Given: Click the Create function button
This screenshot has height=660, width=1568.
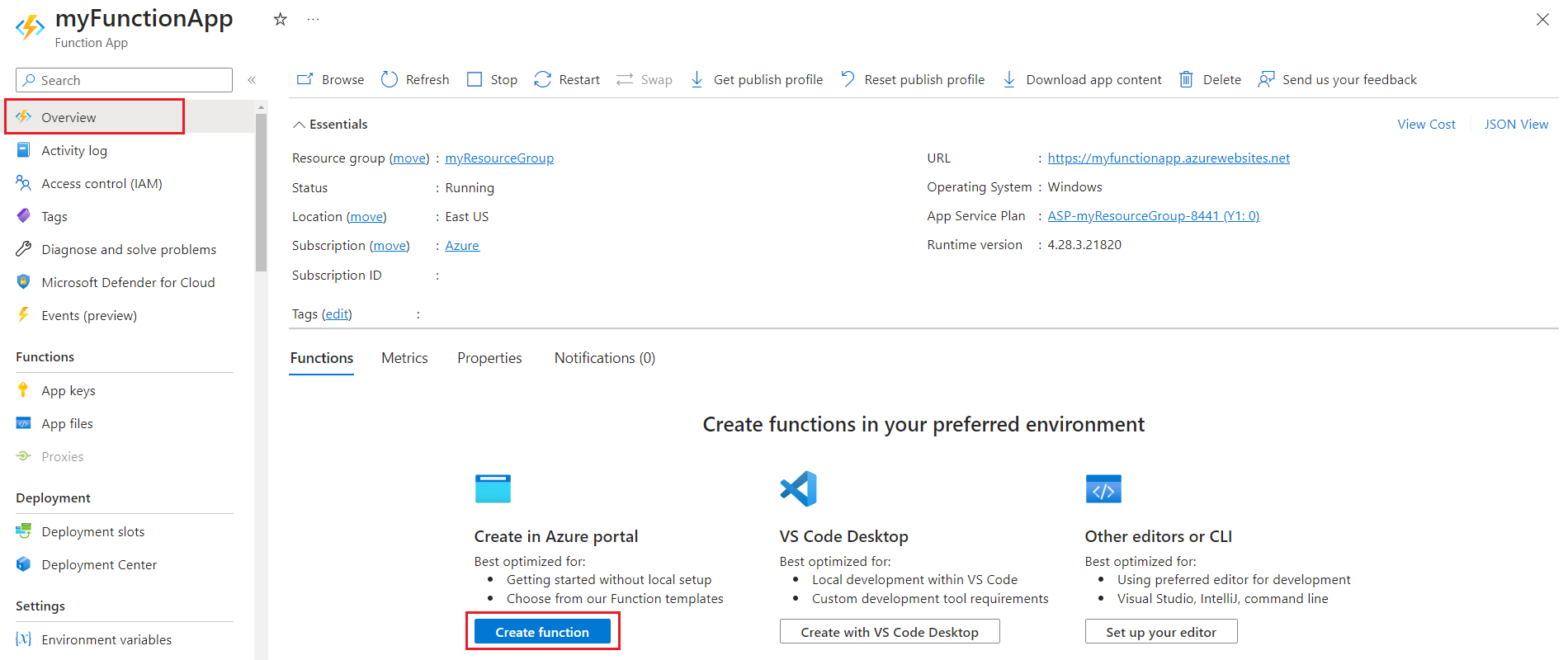Looking at the screenshot, I should click(x=542, y=632).
